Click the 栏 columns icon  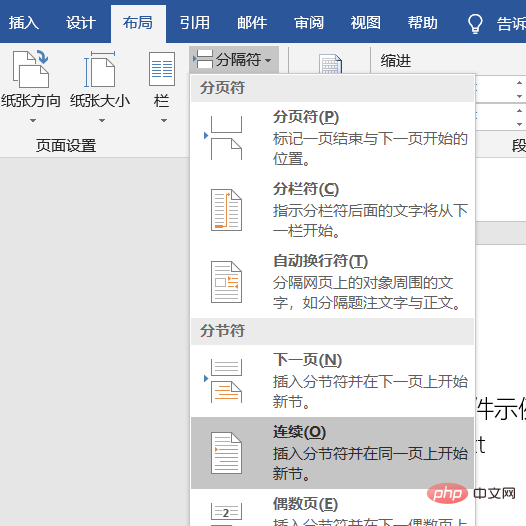[x=162, y=69]
